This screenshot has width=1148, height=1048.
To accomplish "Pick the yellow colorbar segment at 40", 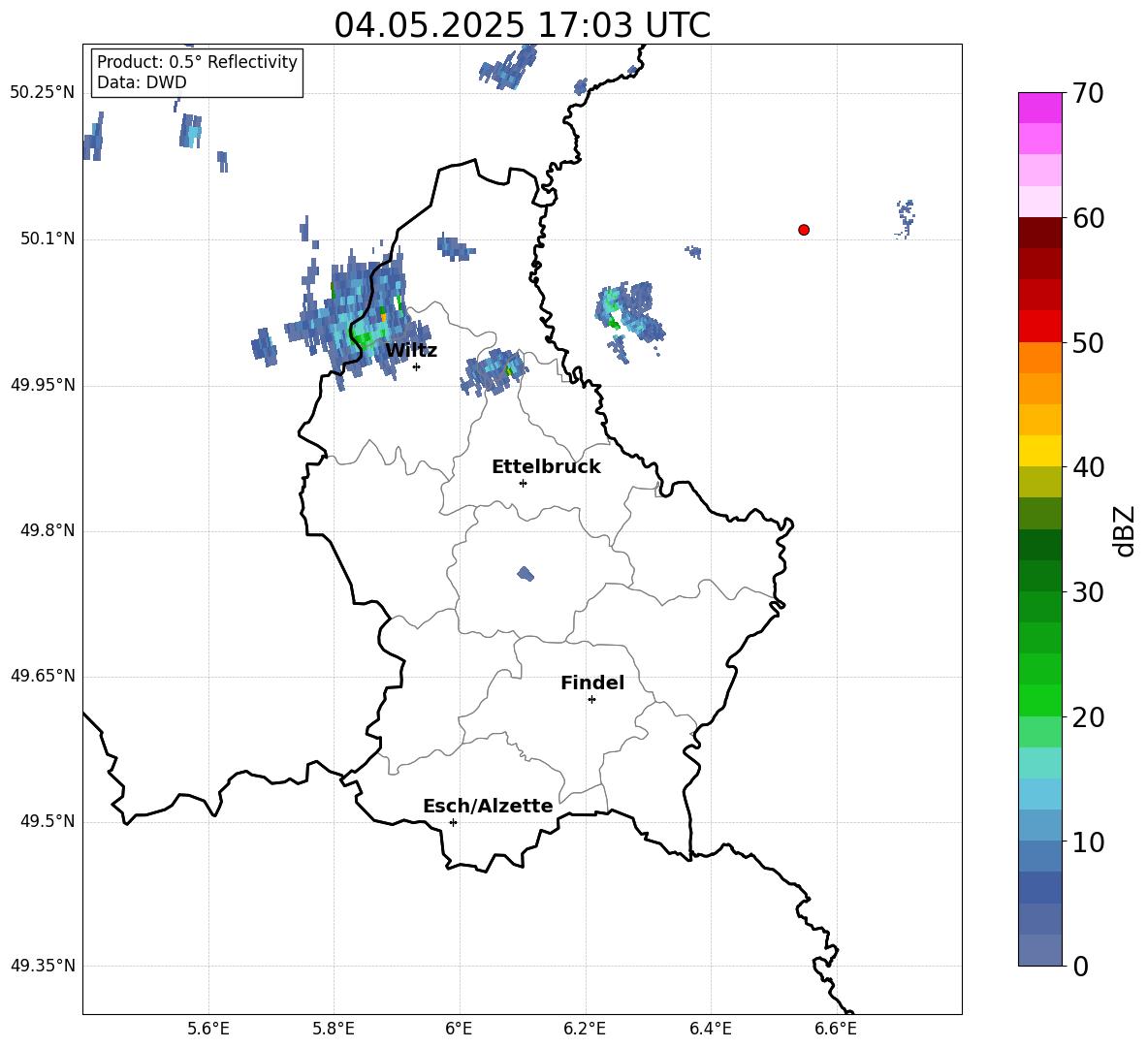I will [x=1040, y=451].
